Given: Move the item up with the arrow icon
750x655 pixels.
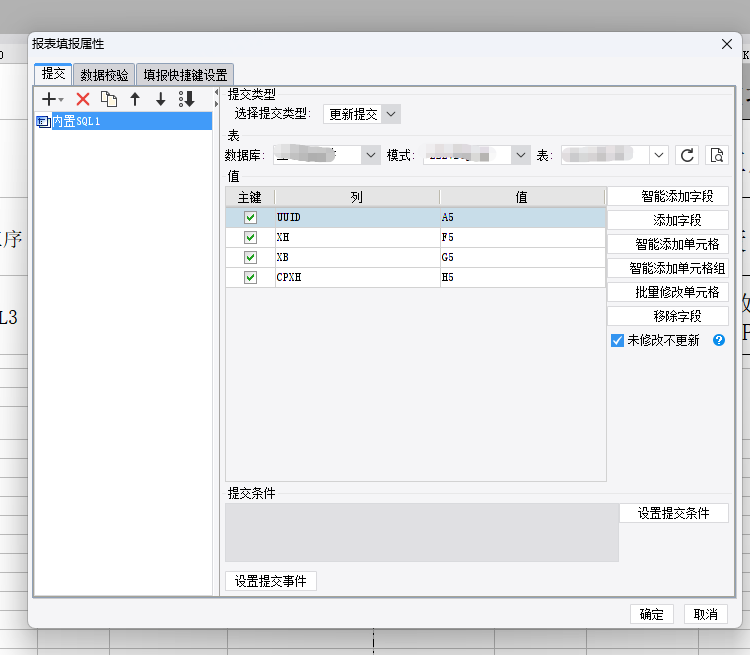Looking at the screenshot, I should click(x=135, y=99).
